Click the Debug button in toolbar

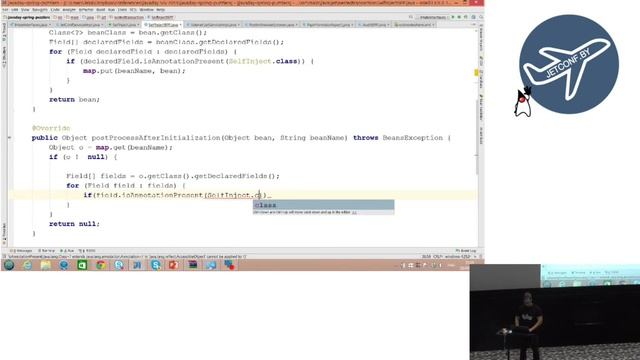tap(459, 17)
